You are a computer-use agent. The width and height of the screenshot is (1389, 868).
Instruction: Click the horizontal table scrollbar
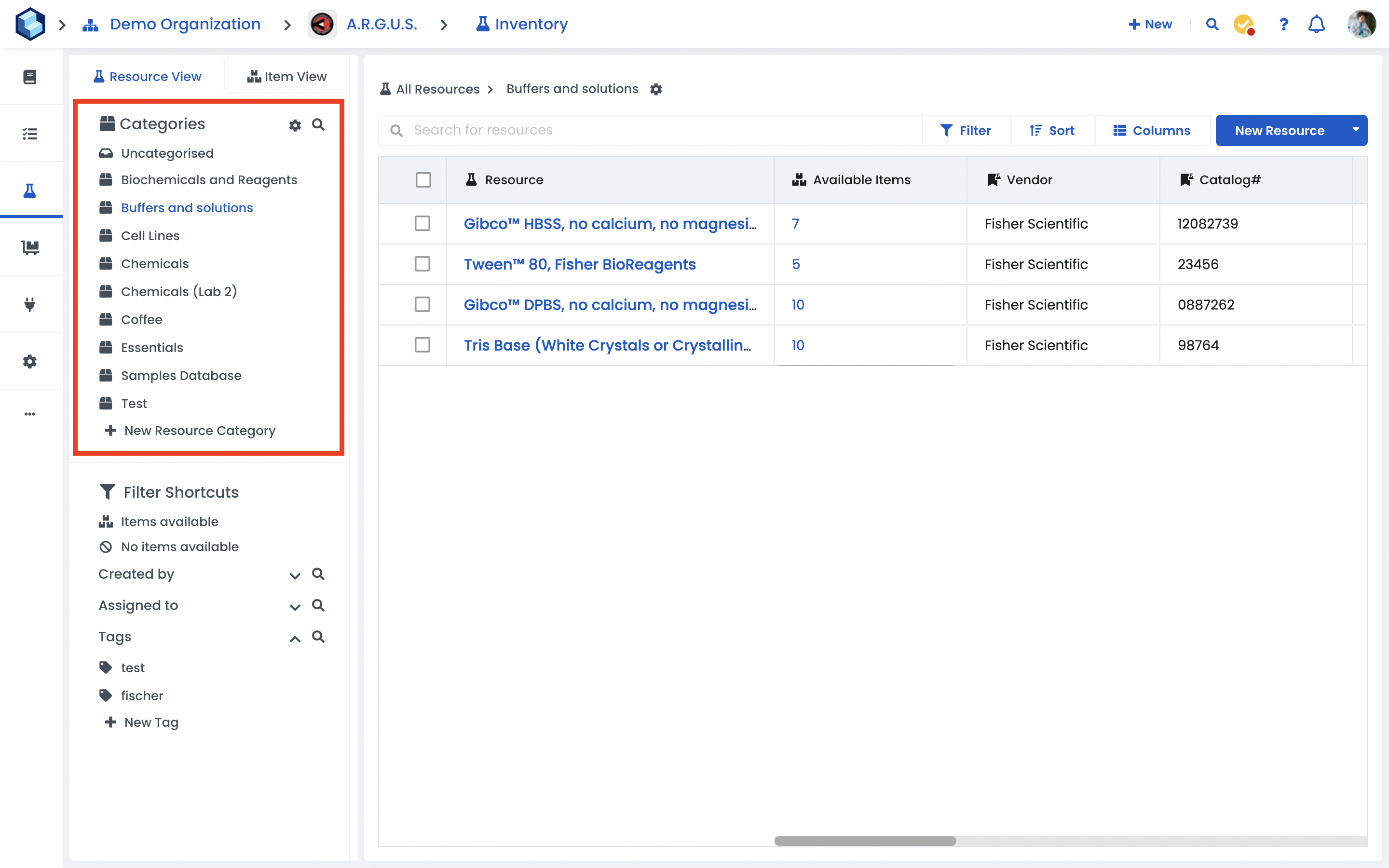coord(865,841)
